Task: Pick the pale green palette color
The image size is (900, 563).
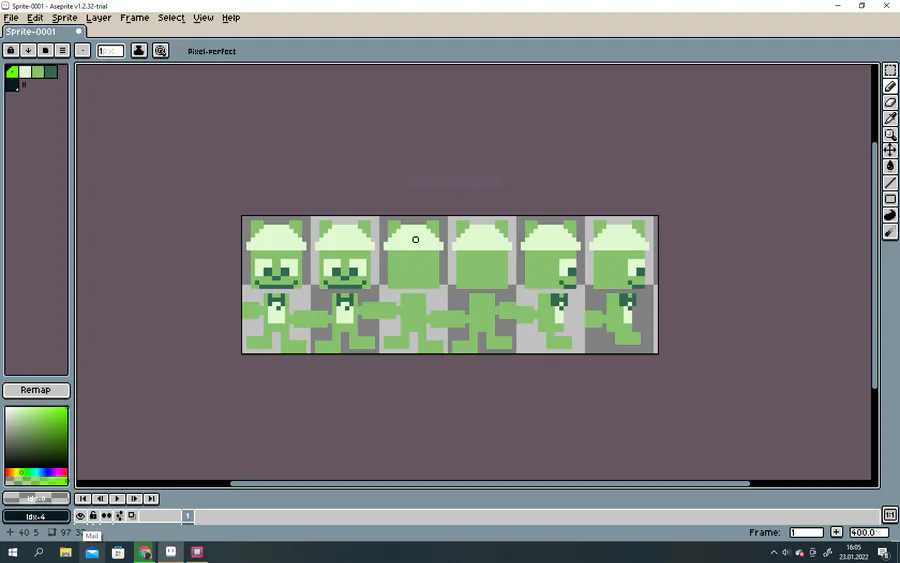Action: 25,72
